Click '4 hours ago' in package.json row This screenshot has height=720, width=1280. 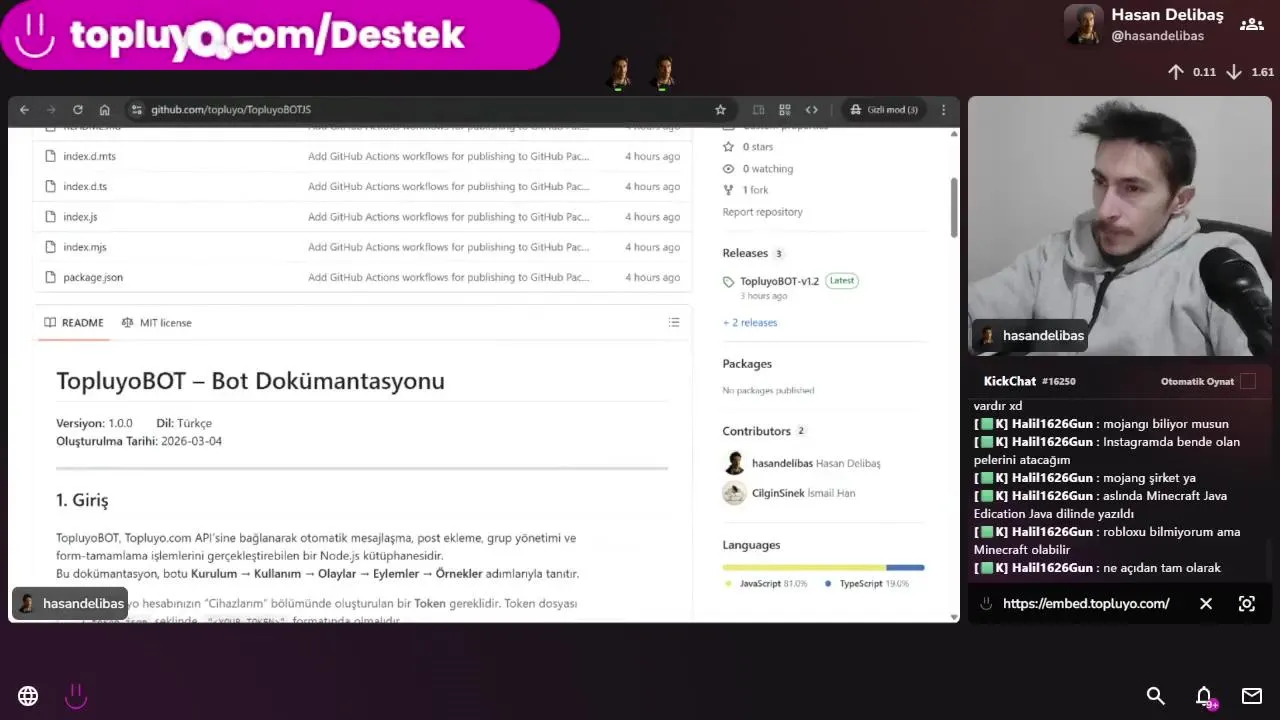pyautogui.click(x=652, y=277)
